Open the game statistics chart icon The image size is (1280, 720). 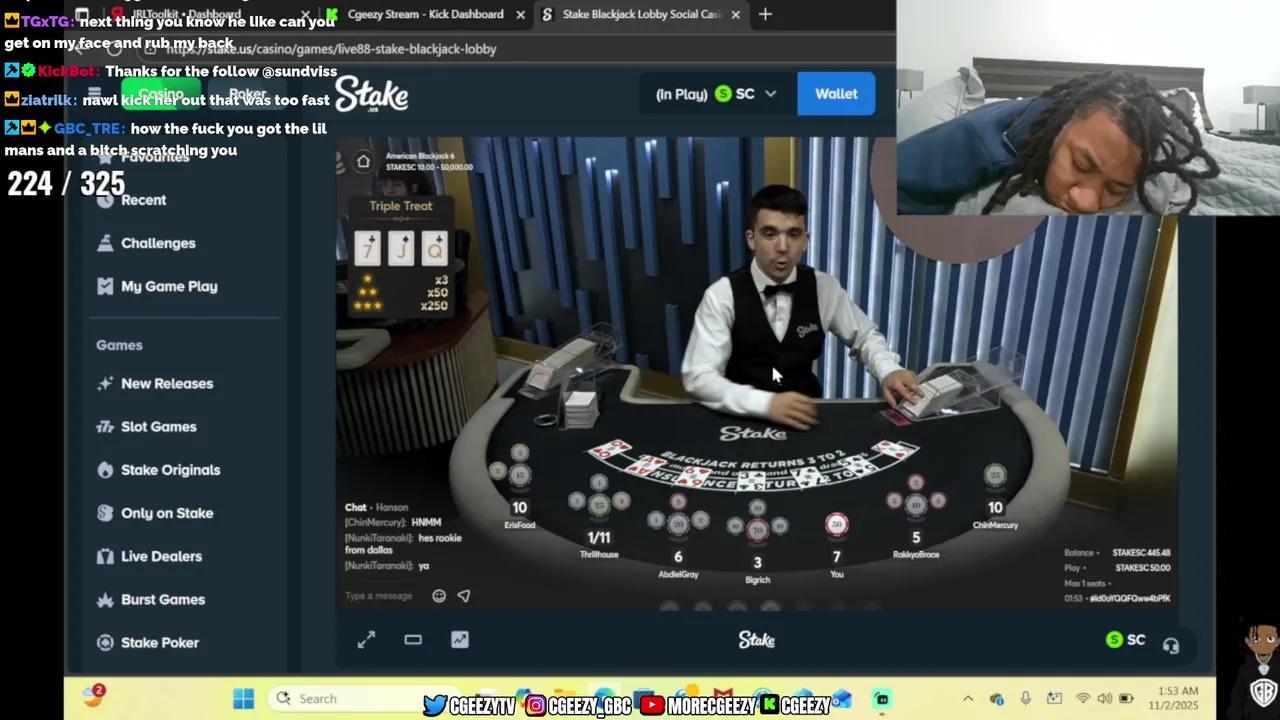tap(459, 640)
